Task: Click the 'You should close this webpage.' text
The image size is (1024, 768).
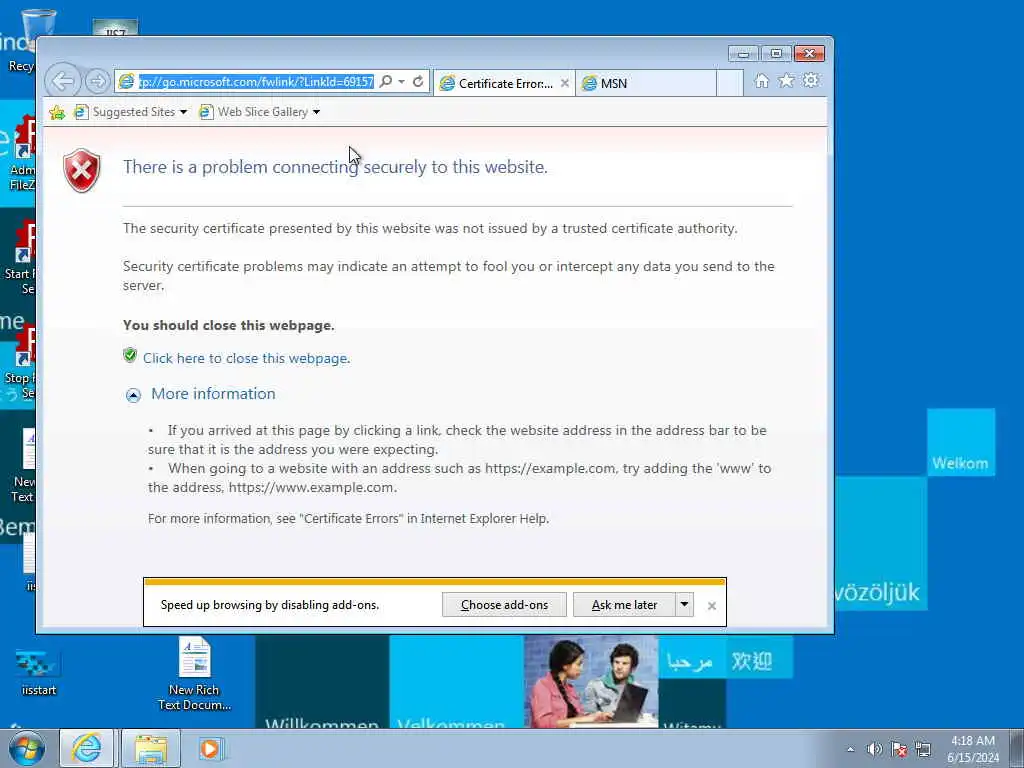Action: (x=229, y=325)
